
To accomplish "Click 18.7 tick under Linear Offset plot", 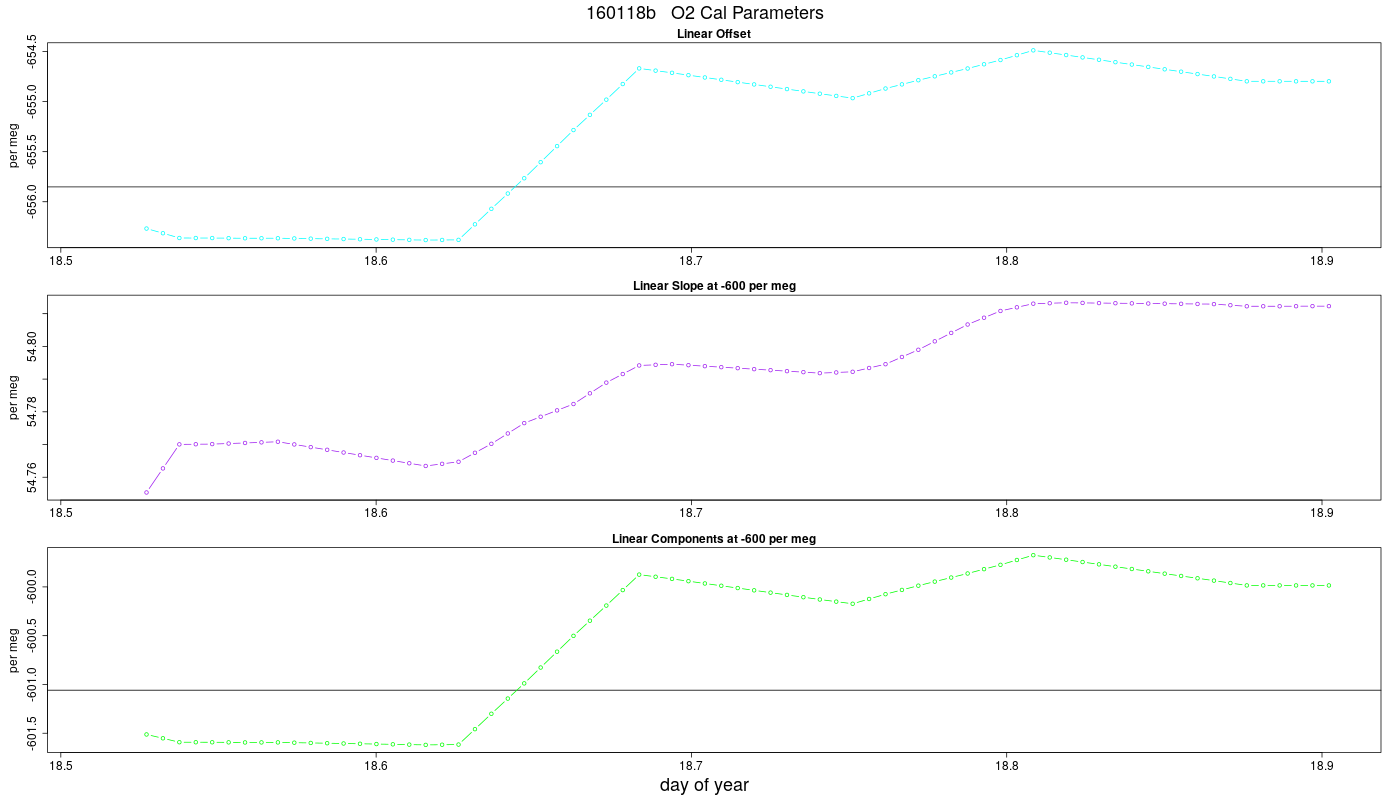I will coord(691,262).
